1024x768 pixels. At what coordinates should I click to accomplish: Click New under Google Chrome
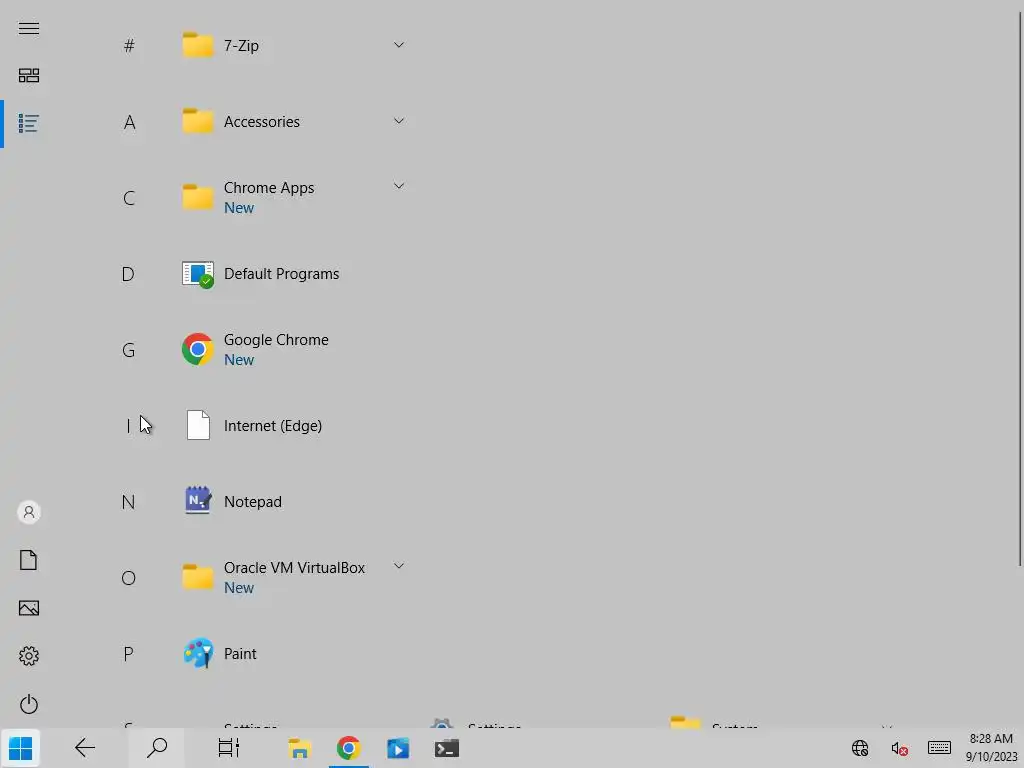(239, 360)
